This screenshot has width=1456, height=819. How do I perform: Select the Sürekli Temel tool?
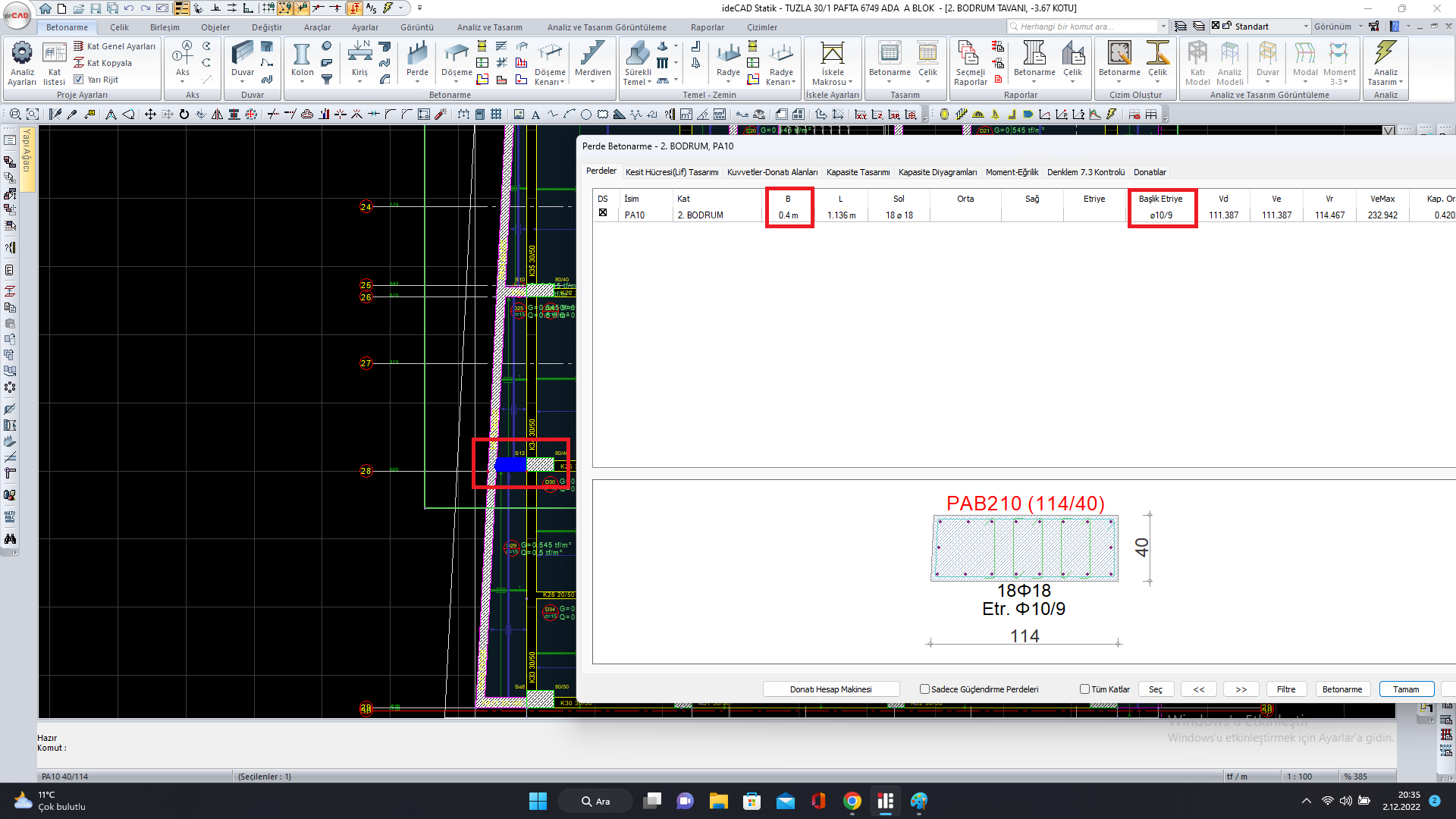point(637,63)
